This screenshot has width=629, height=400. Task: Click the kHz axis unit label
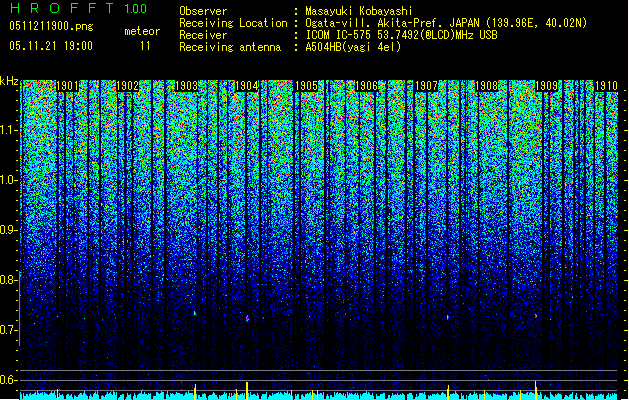tap(9, 81)
